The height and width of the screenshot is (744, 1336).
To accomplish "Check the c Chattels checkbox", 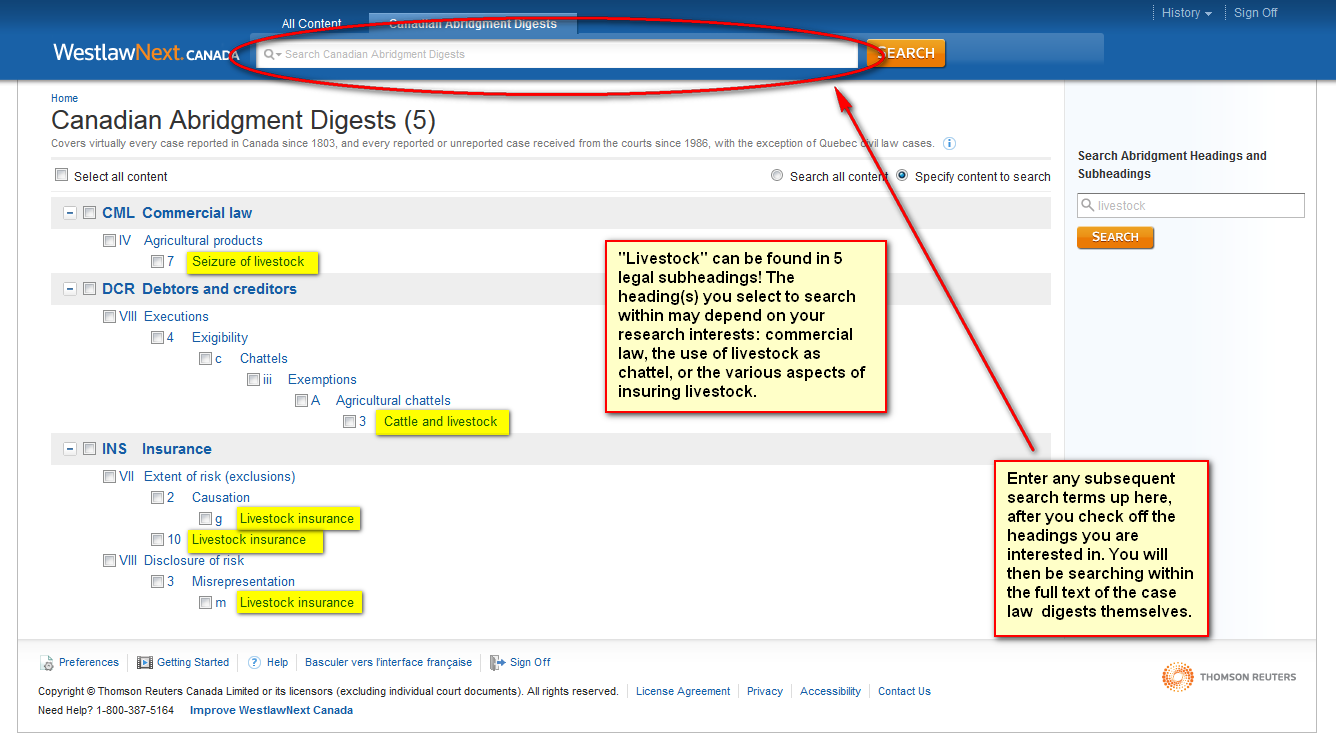I will [x=205, y=358].
